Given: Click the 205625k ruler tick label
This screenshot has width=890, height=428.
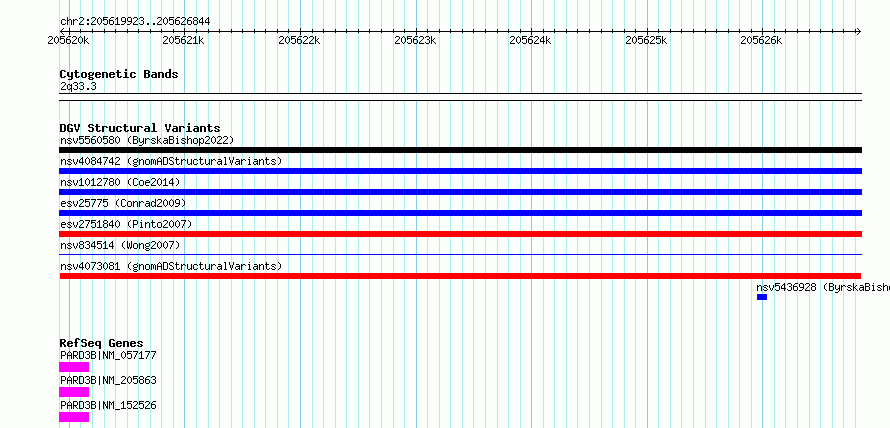Looking at the screenshot, I should point(646,40).
